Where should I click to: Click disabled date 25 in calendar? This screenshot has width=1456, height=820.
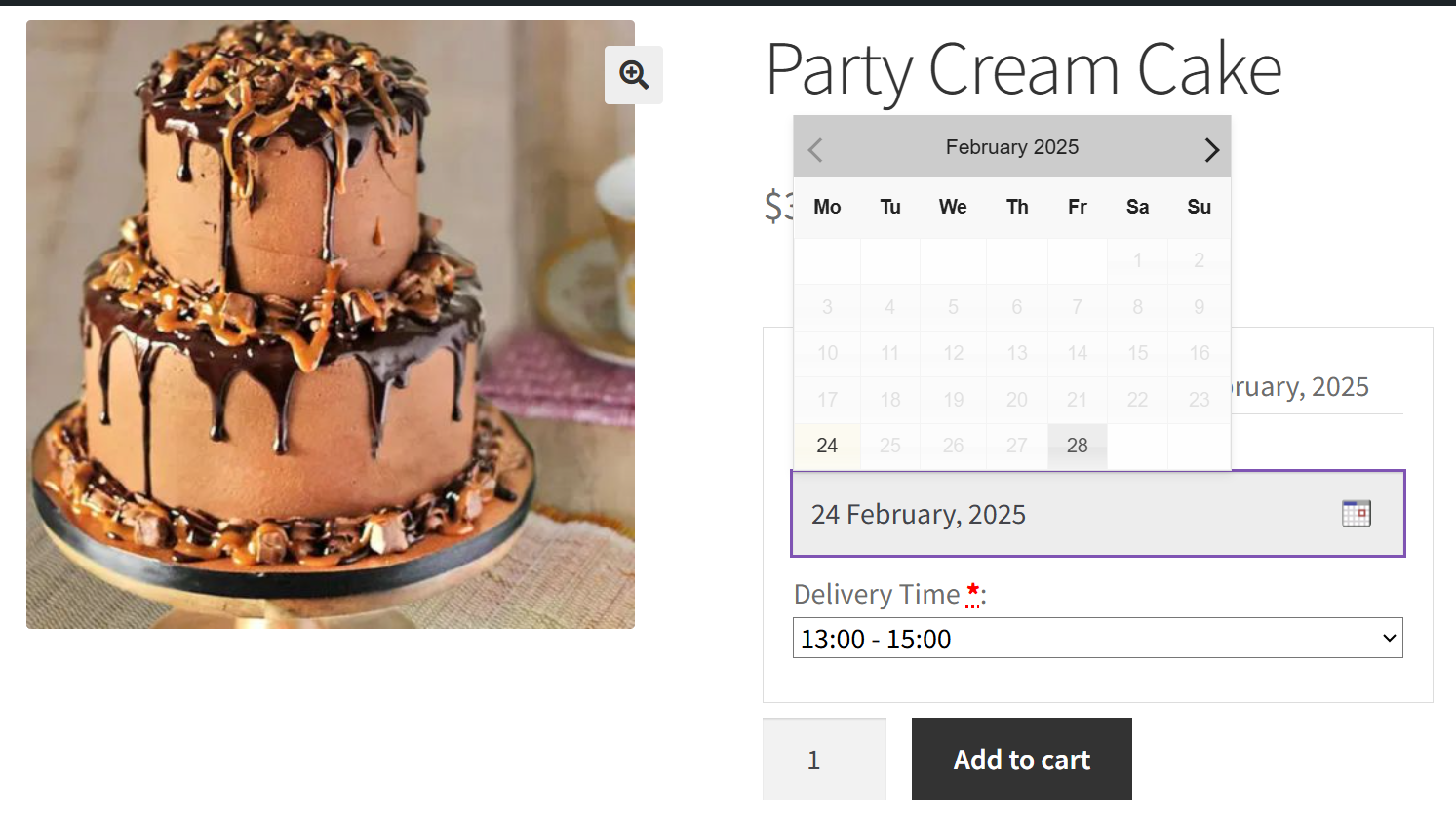[x=889, y=446]
